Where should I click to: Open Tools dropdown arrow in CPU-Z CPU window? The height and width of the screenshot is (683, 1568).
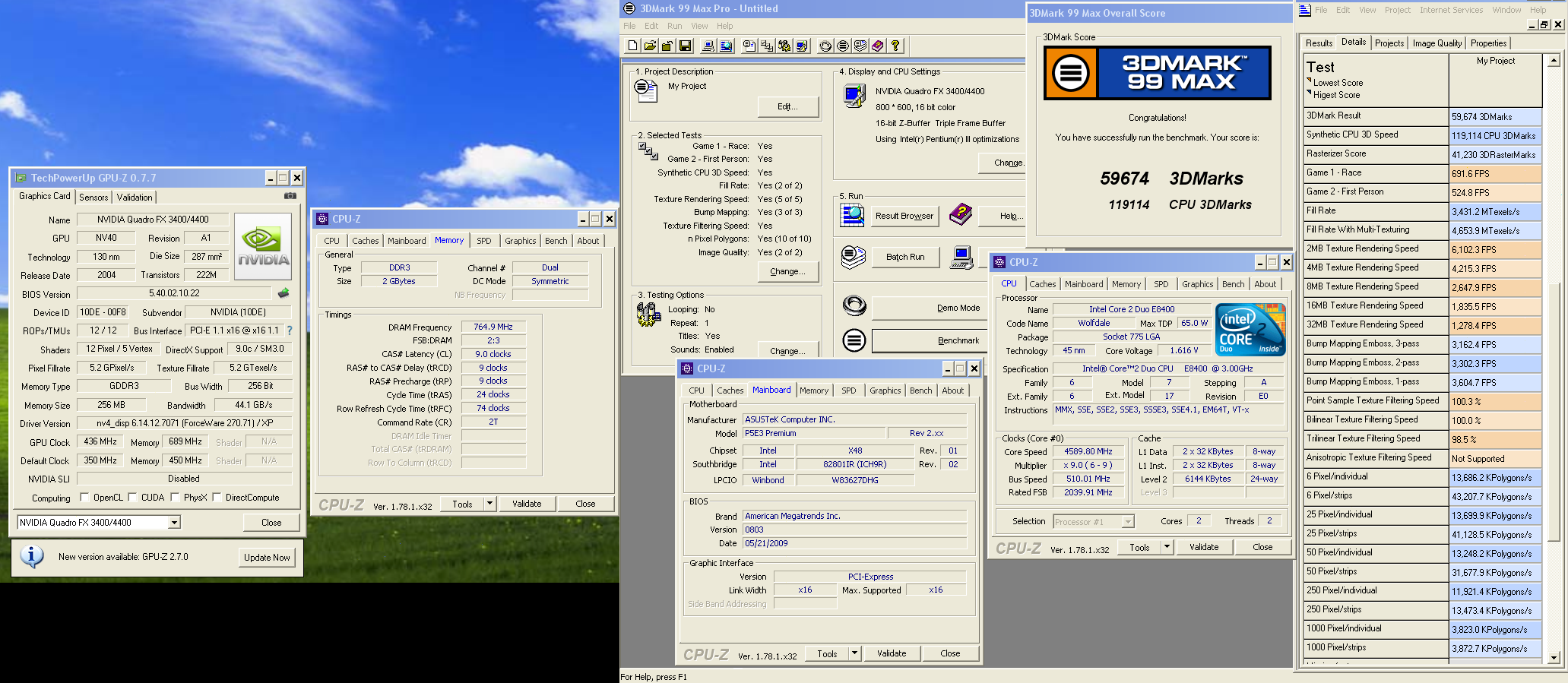(x=1167, y=546)
